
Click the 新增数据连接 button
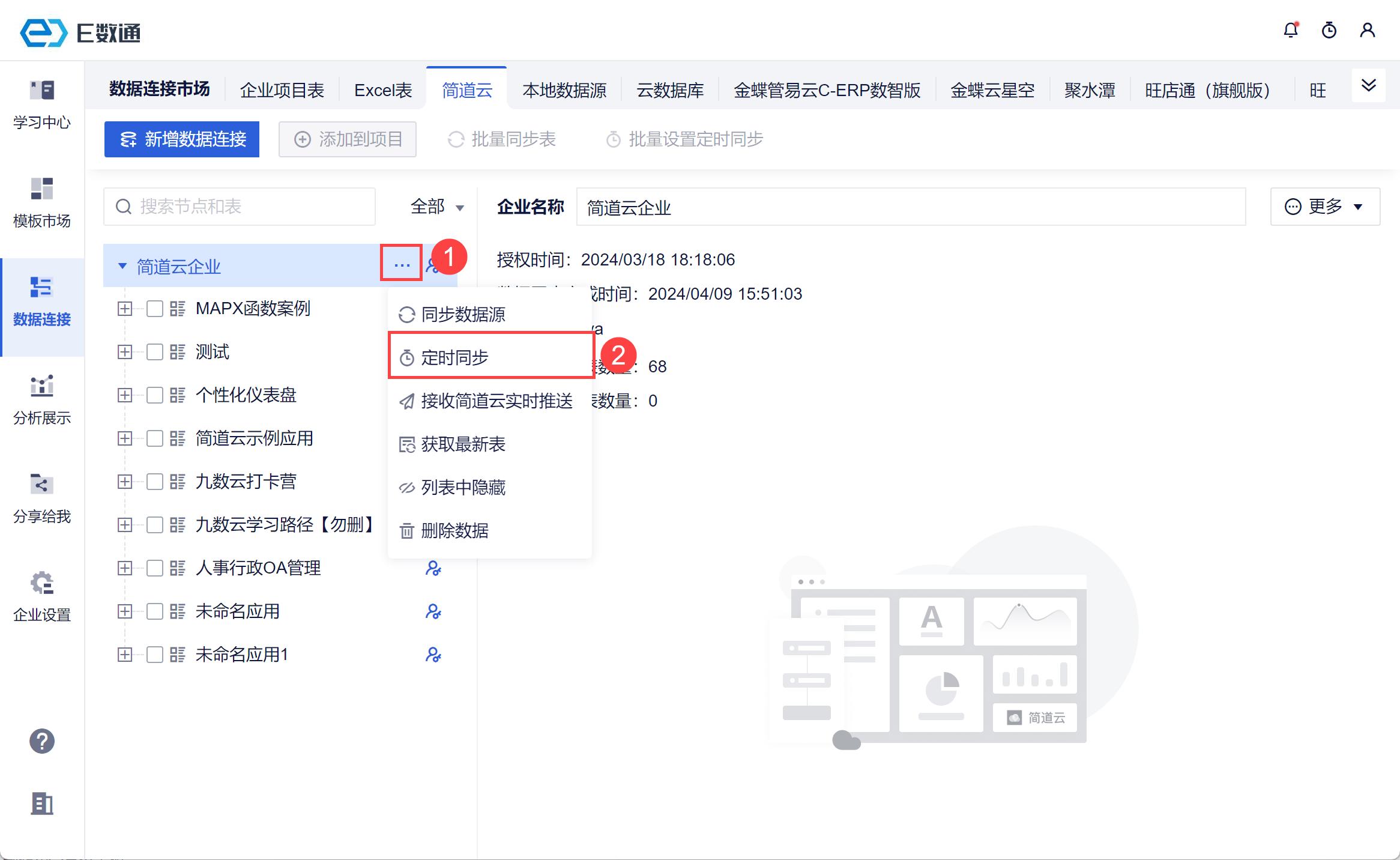pyautogui.click(x=182, y=139)
